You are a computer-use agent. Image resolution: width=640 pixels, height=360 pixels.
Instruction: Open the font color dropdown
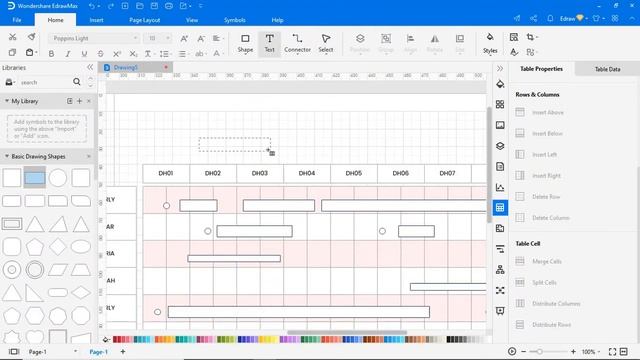click(218, 53)
